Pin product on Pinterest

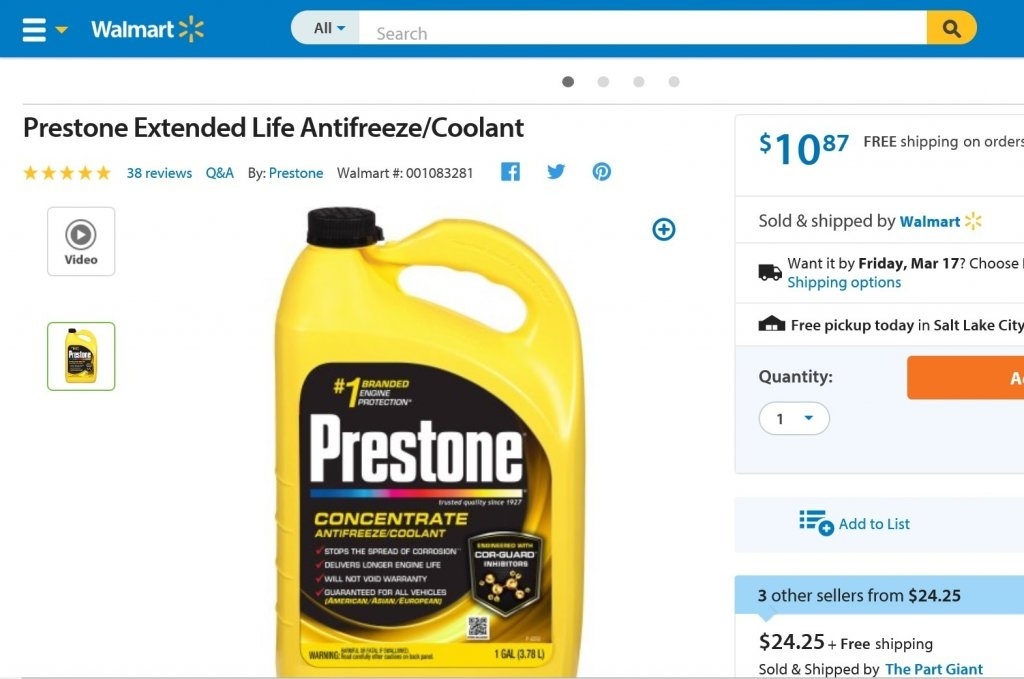tap(601, 172)
